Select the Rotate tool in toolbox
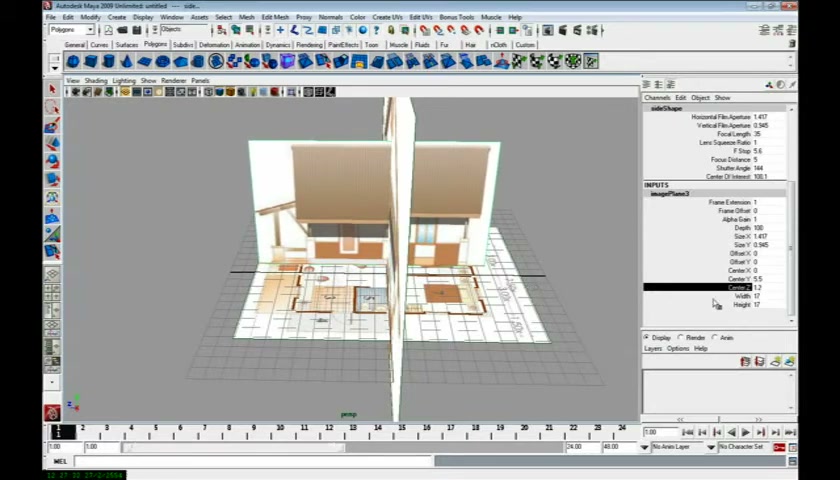This screenshot has width=840, height=480. (x=52, y=161)
